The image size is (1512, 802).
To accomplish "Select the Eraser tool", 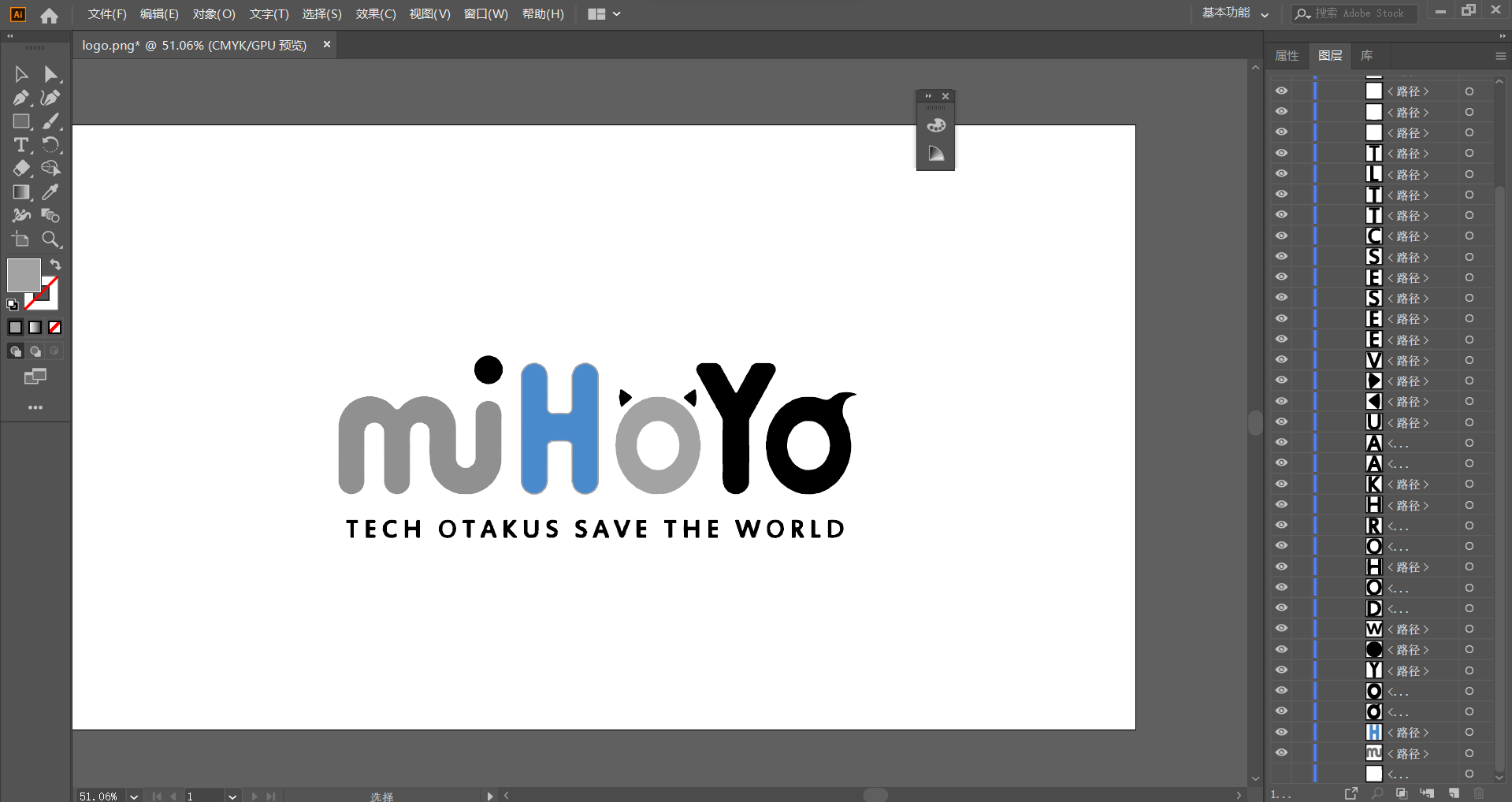I will [21, 169].
